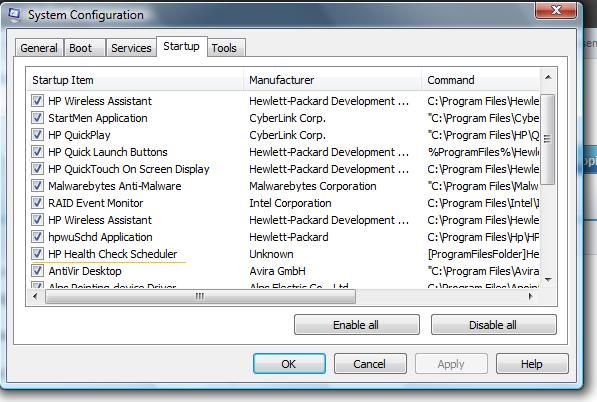
Task: Click the %ProgramFiles% command entry
Action: click(x=483, y=152)
